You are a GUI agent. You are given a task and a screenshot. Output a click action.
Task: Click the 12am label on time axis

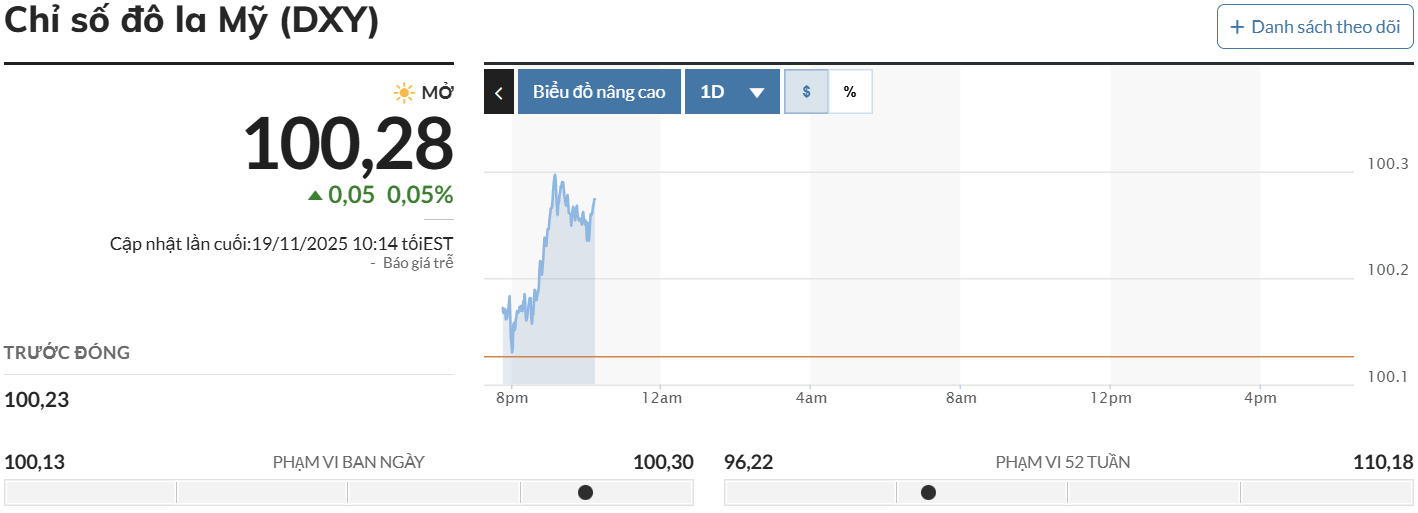661,398
